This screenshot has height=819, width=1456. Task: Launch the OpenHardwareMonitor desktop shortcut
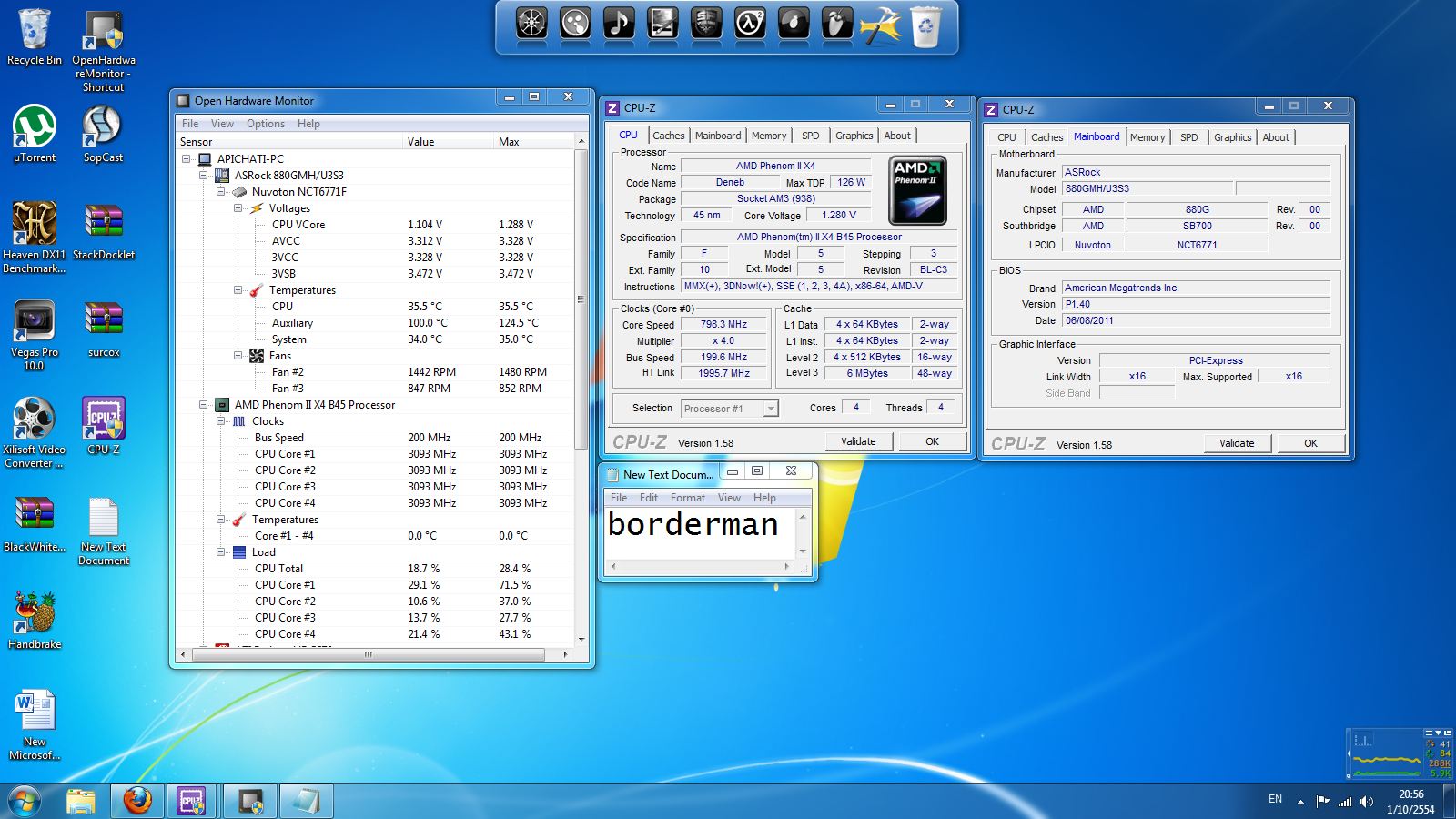click(x=104, y=52)
